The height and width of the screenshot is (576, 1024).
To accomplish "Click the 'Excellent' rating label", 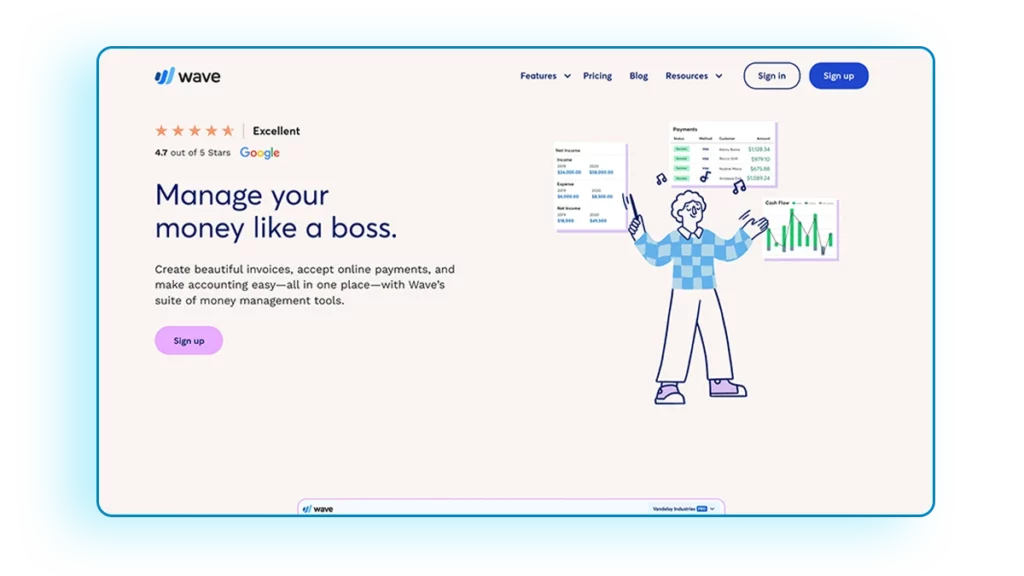I will click(x=276, y=131).
